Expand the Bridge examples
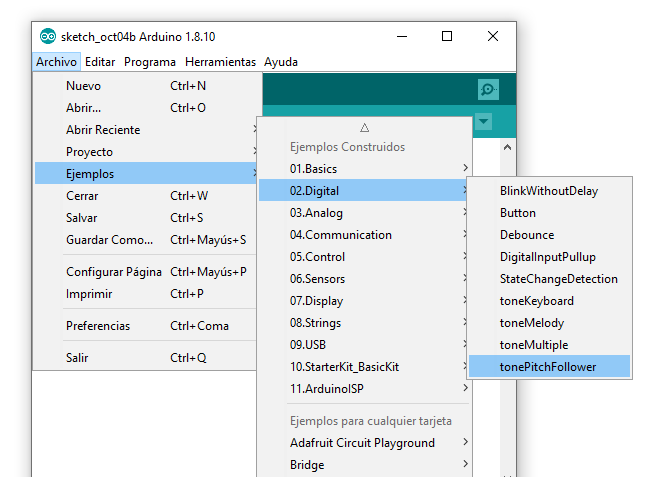Image resolution: width=659 pixels, height=477 pixels. (x=364, y=465)
